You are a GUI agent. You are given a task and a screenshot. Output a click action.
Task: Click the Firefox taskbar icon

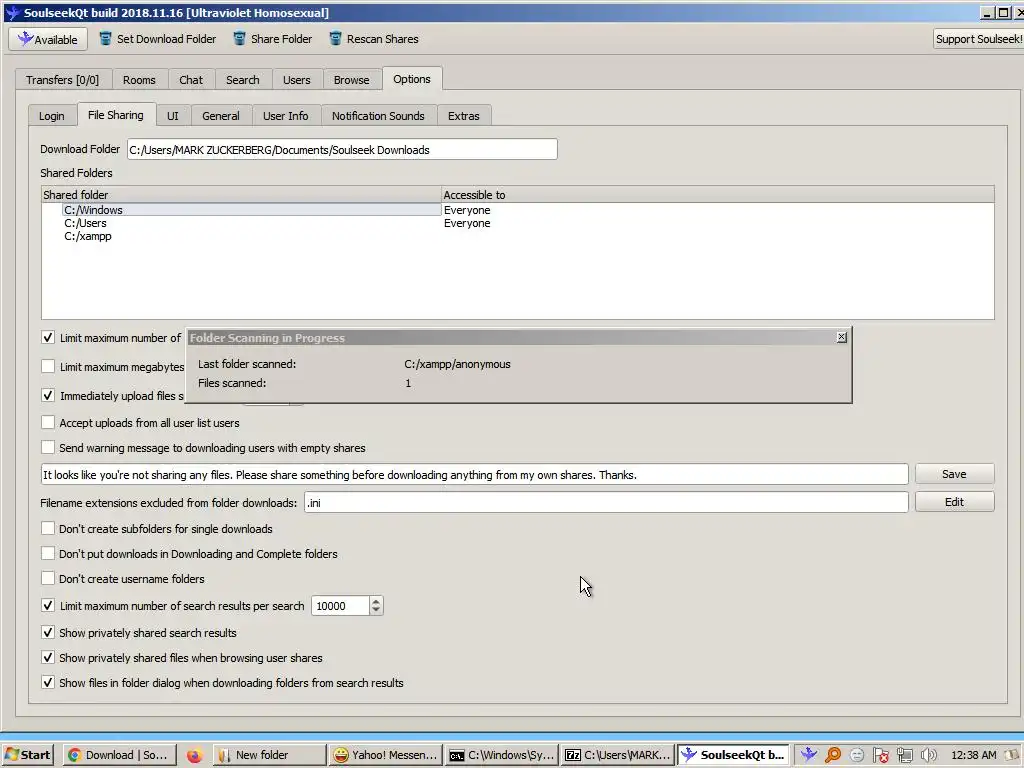tap(194, 756)
